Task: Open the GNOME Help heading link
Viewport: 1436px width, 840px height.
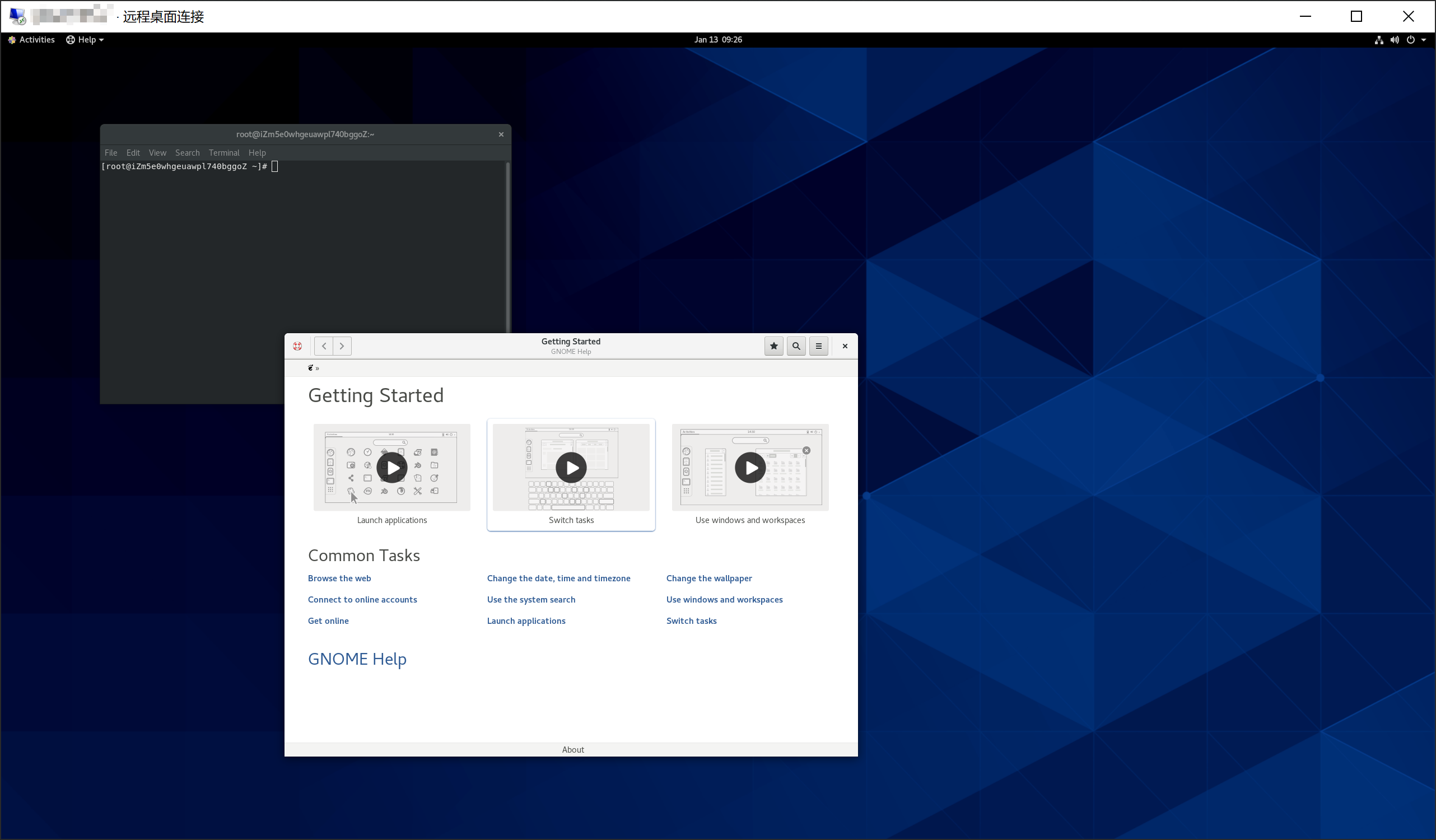Action: coord(357,659)
